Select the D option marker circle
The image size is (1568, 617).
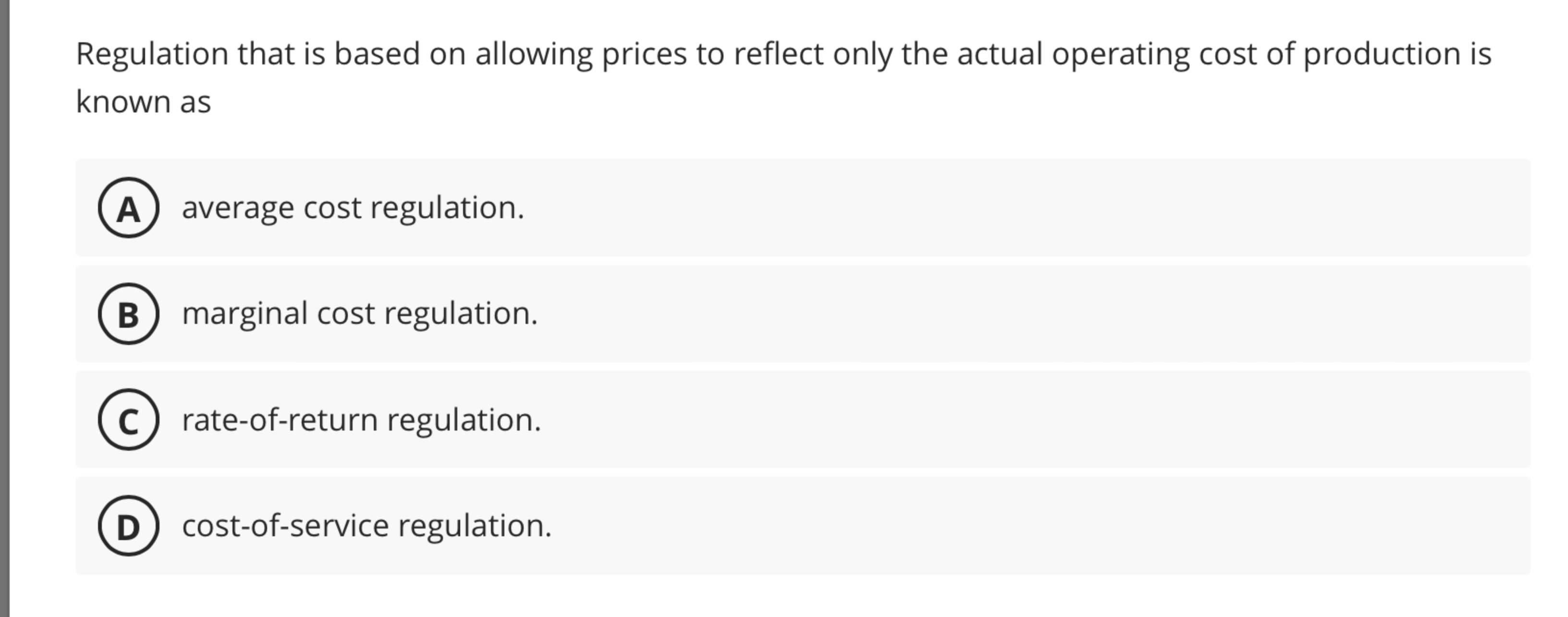pyautogui.click(x=128, y=528)
